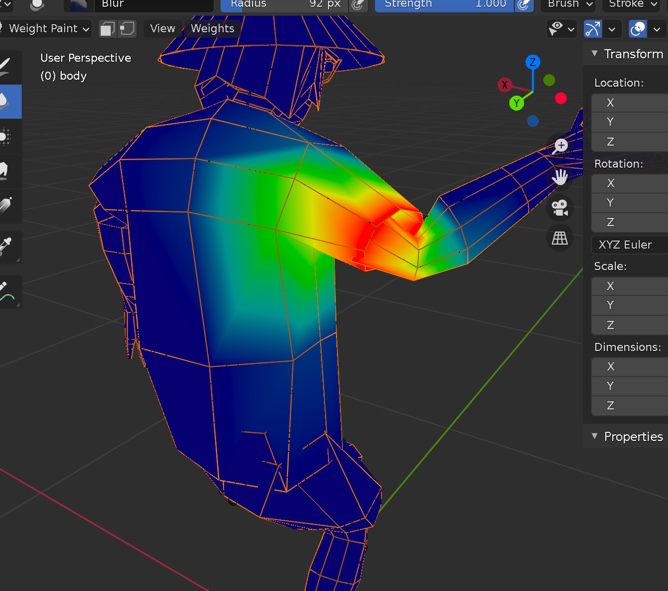Select the Gradient weight tool
Viewport: 668px width, 591px height.
pyautogui.click(x=8, y=205)
